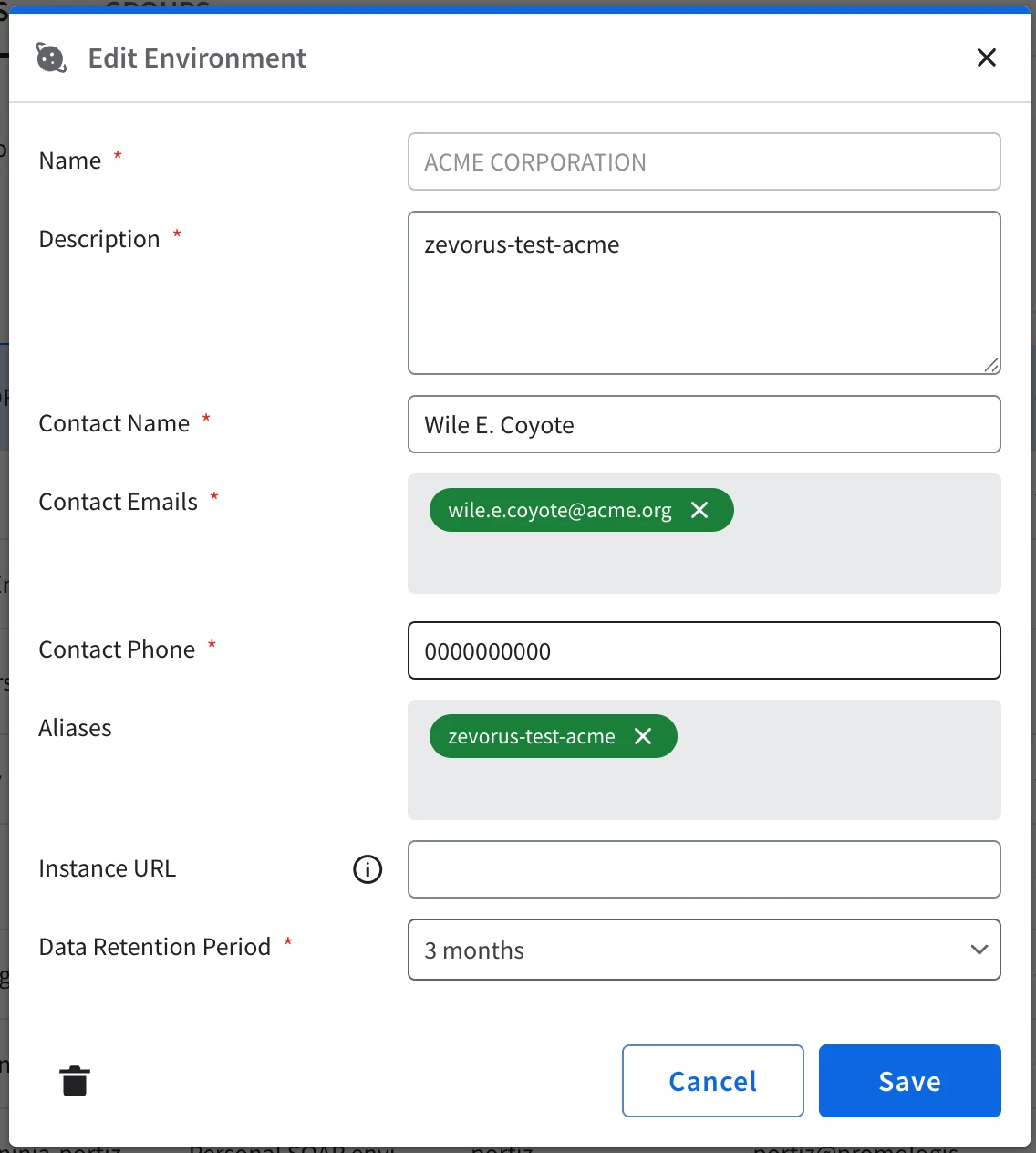Image resolution: width=1036 pixels, height=1153 pixels.
Task: Cancel editing the environment
Action: click(713, 1081)
